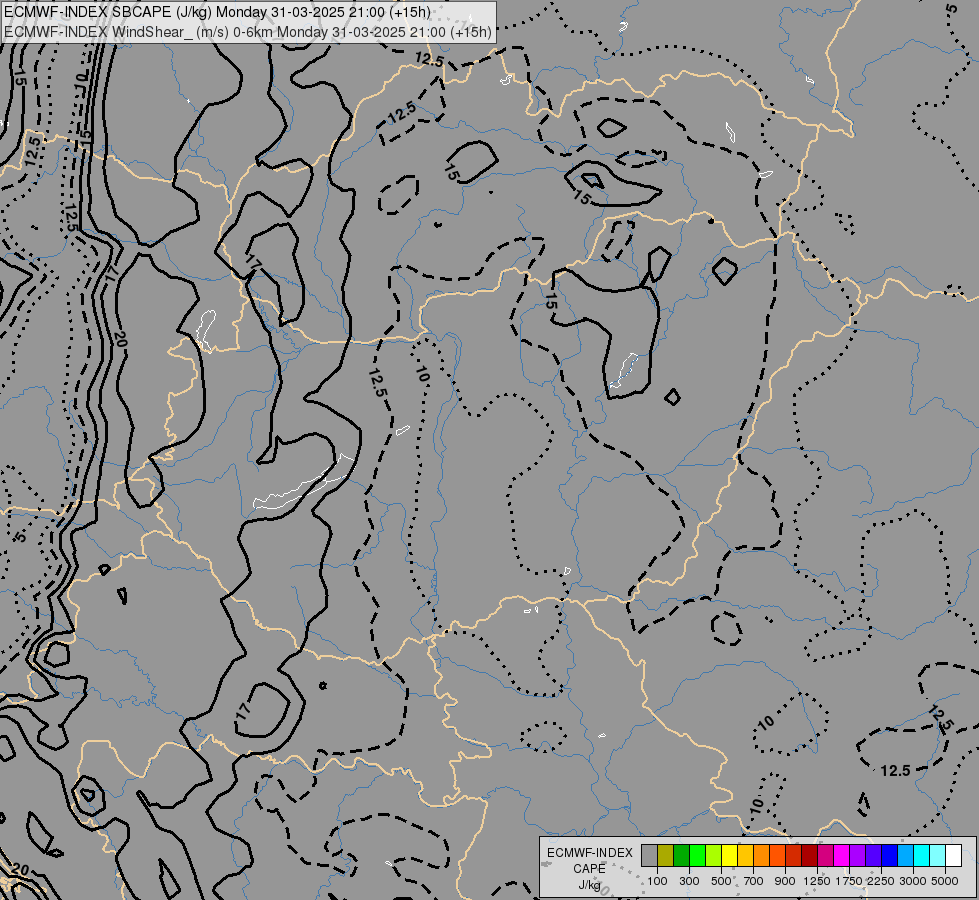
Task: Select the indigo swatch left of 2250
Action: 873,855
